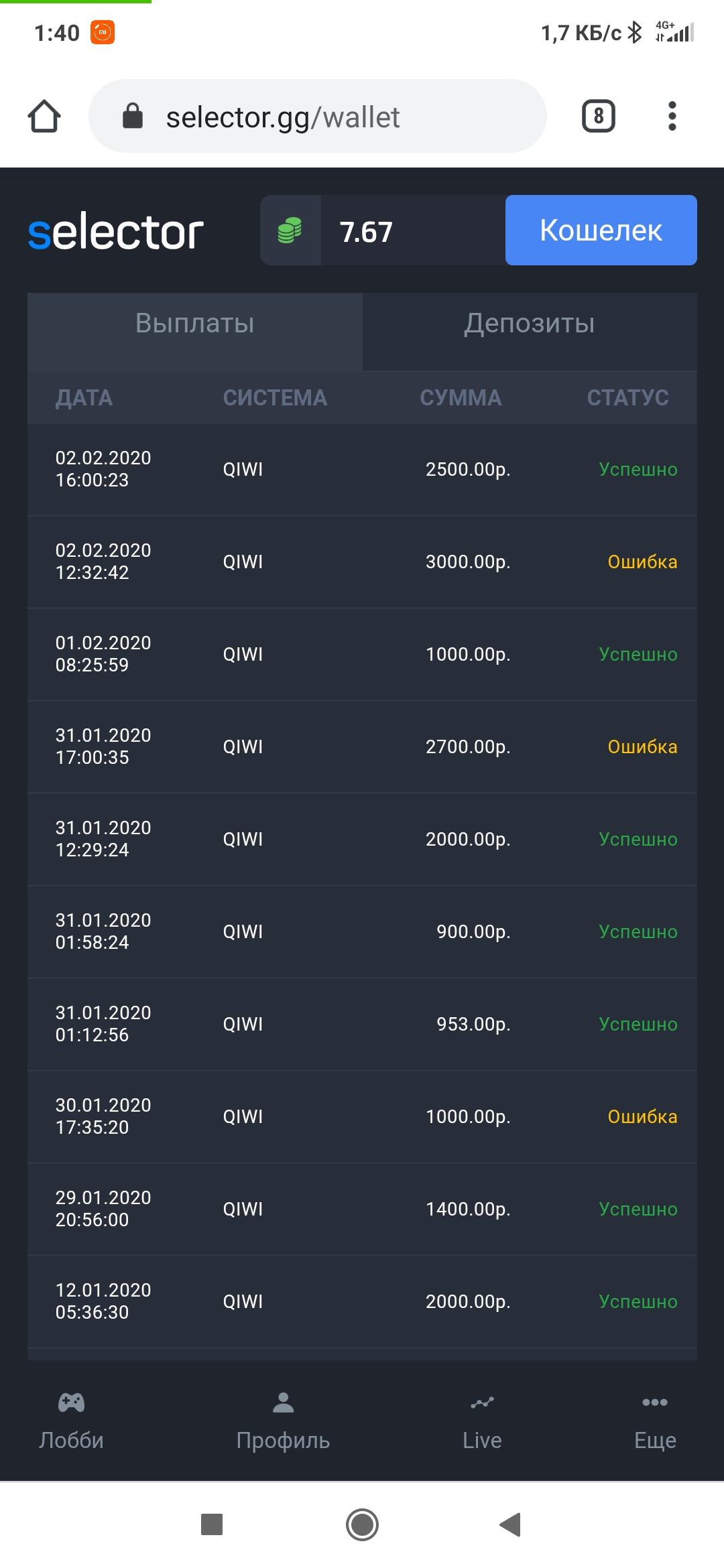The height and width of the screenshot is (1568, 724).
Task: Tap the green coins balance icon
Action: (x=290, y=231)
